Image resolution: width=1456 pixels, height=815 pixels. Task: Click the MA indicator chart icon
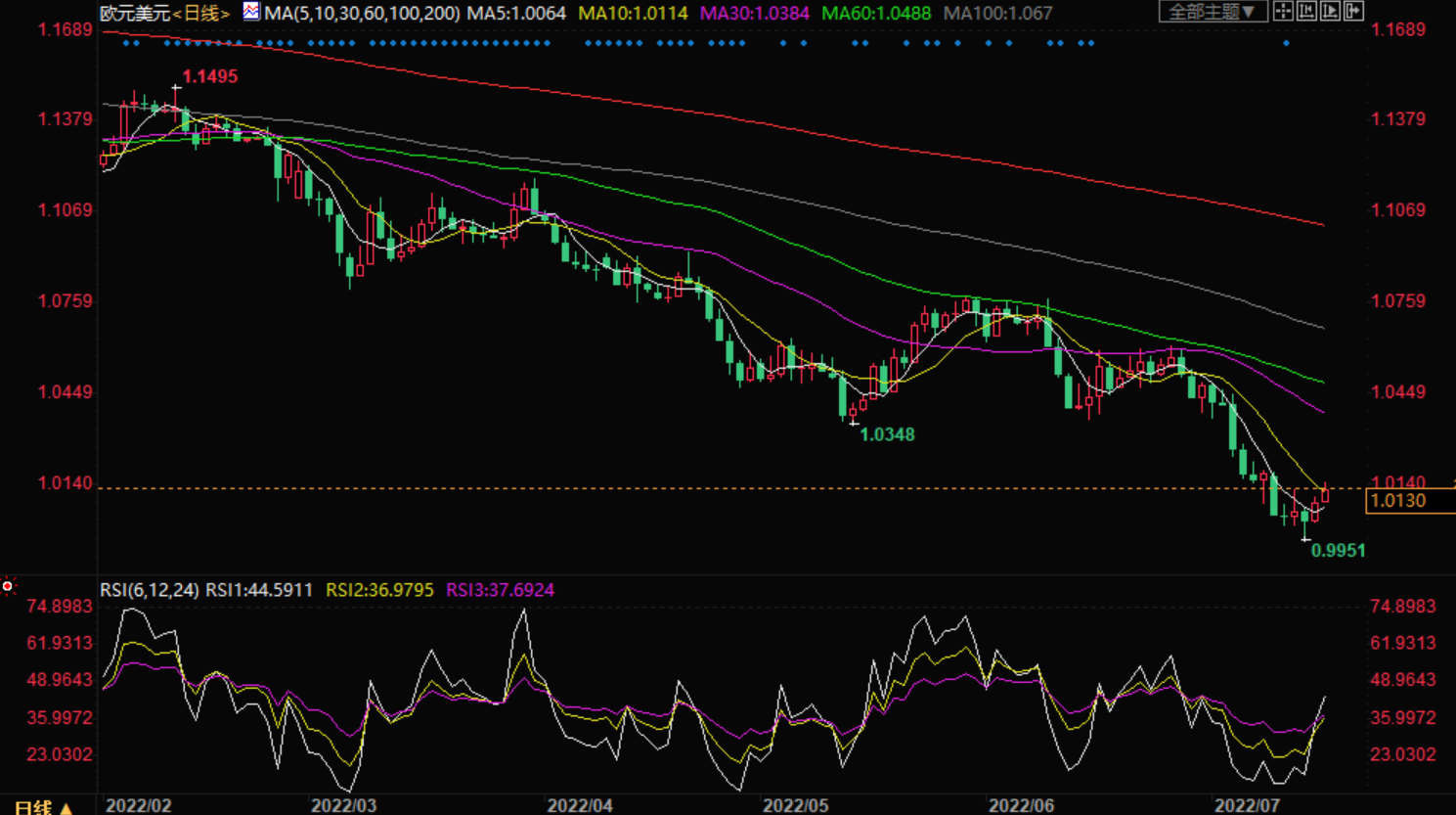click(x=251, y=12)
